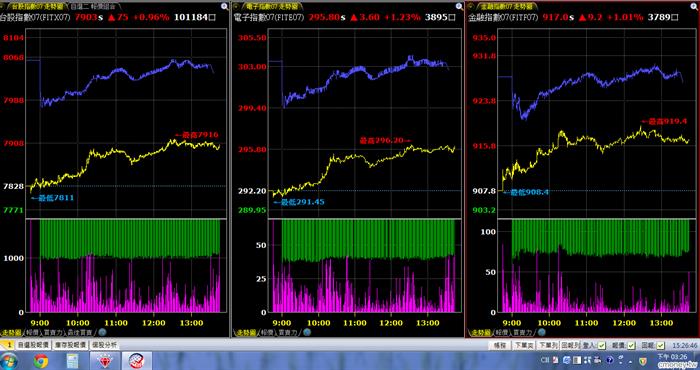Open the calculator app on the taskbar

tap(72, 361)
